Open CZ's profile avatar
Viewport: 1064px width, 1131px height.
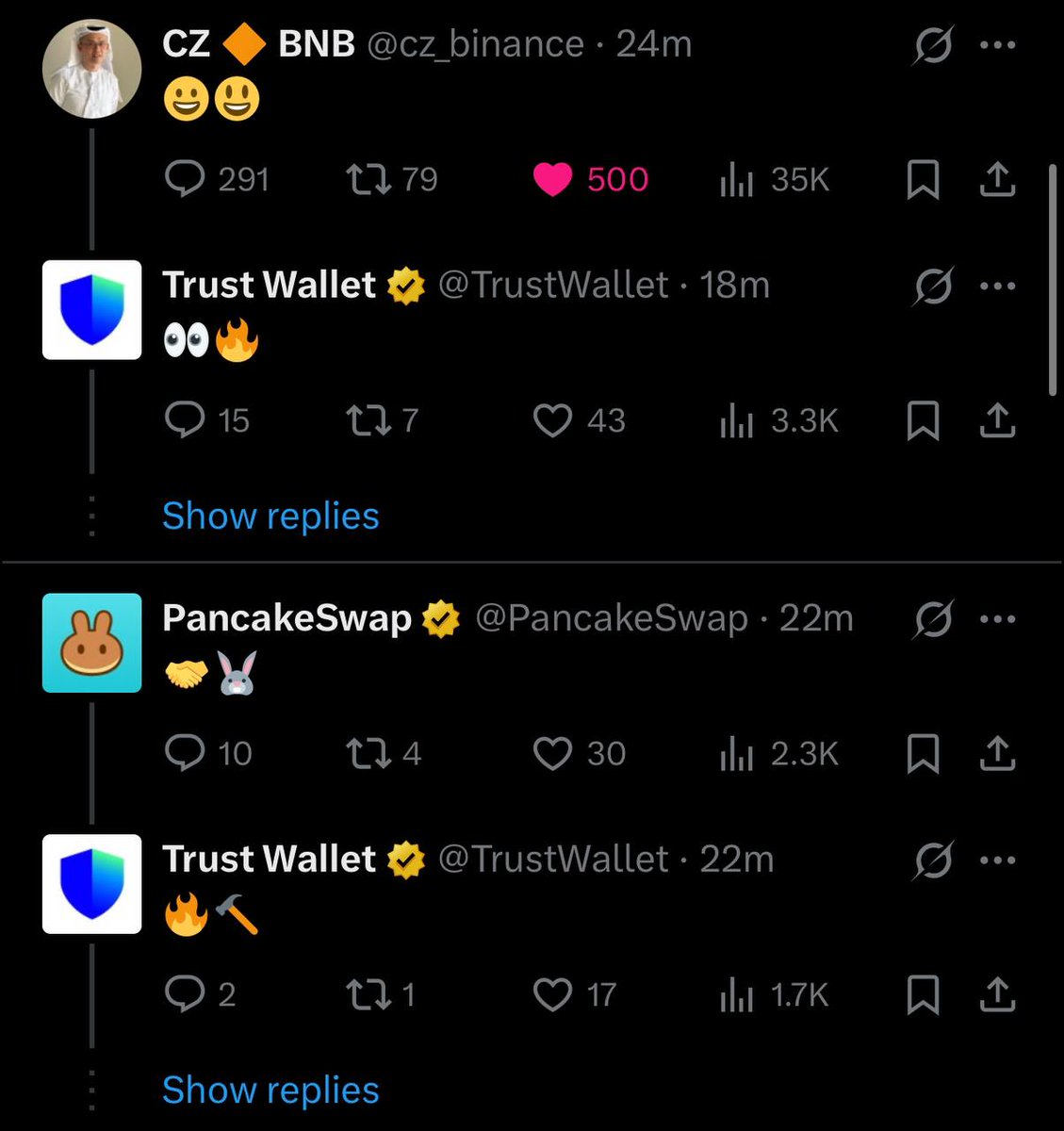[x=92, y=69]
